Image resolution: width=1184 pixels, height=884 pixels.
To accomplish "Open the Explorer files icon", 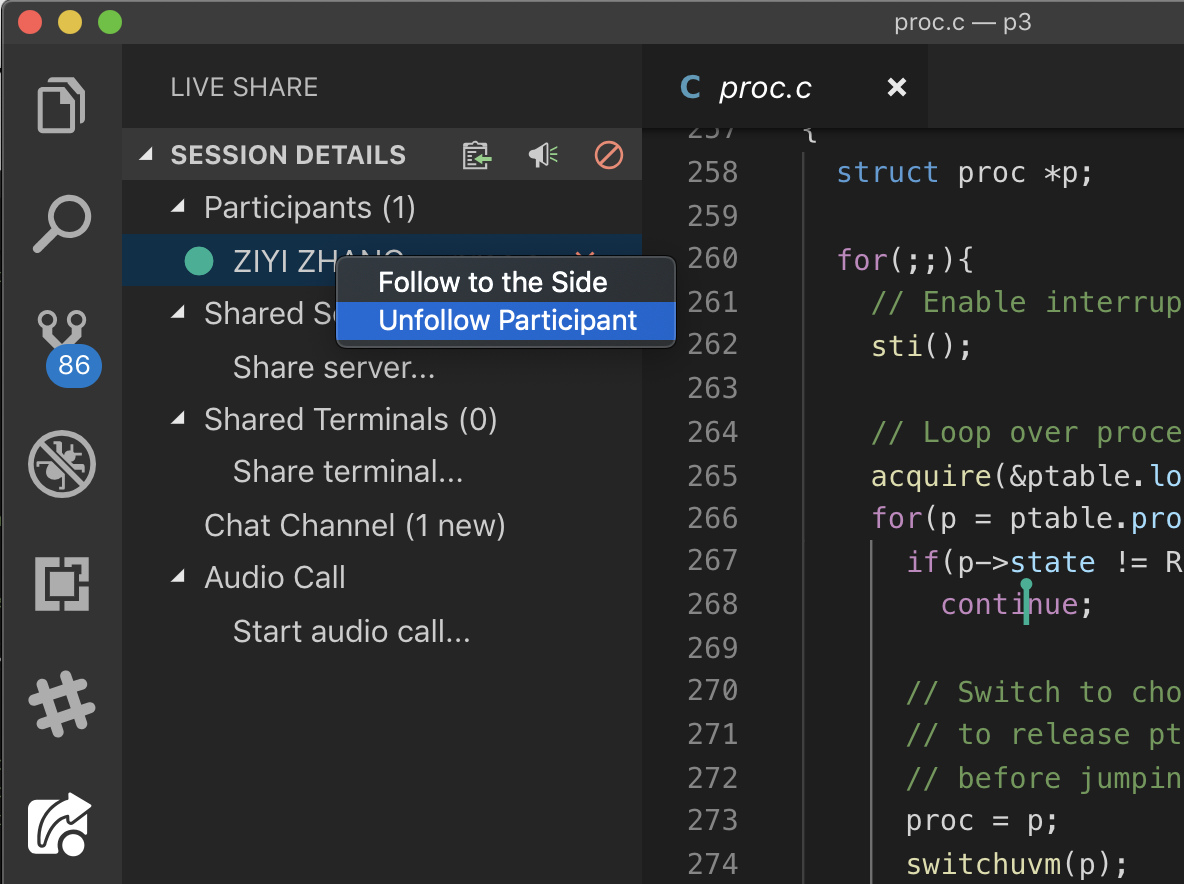I will pyautogui.click(x=61, y=105).
